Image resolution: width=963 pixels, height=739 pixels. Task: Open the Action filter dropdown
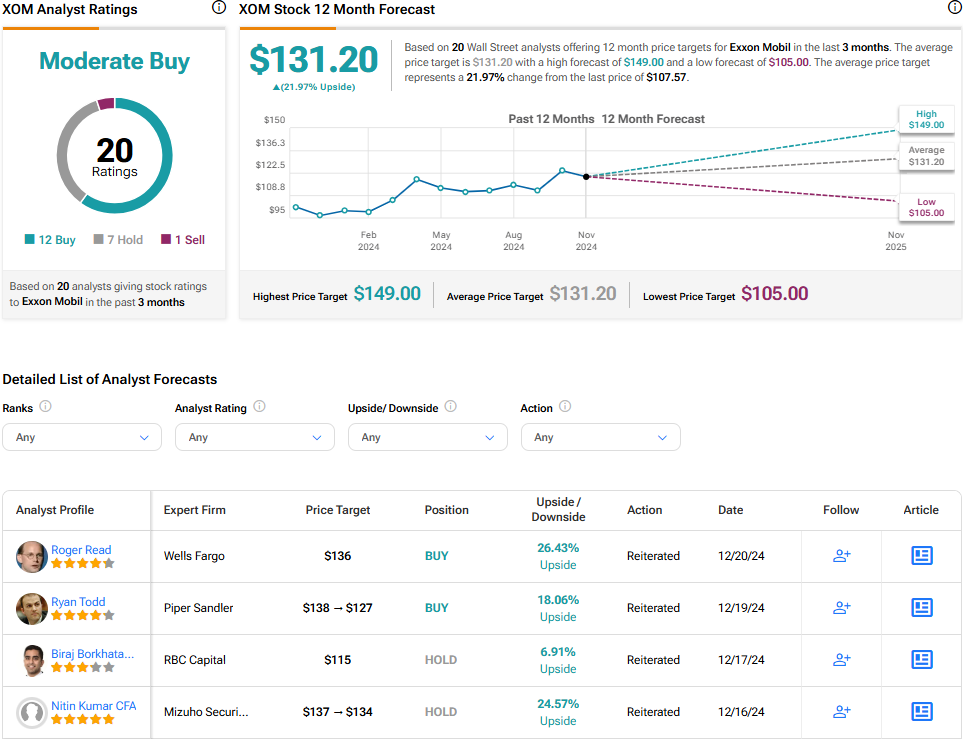600,437
